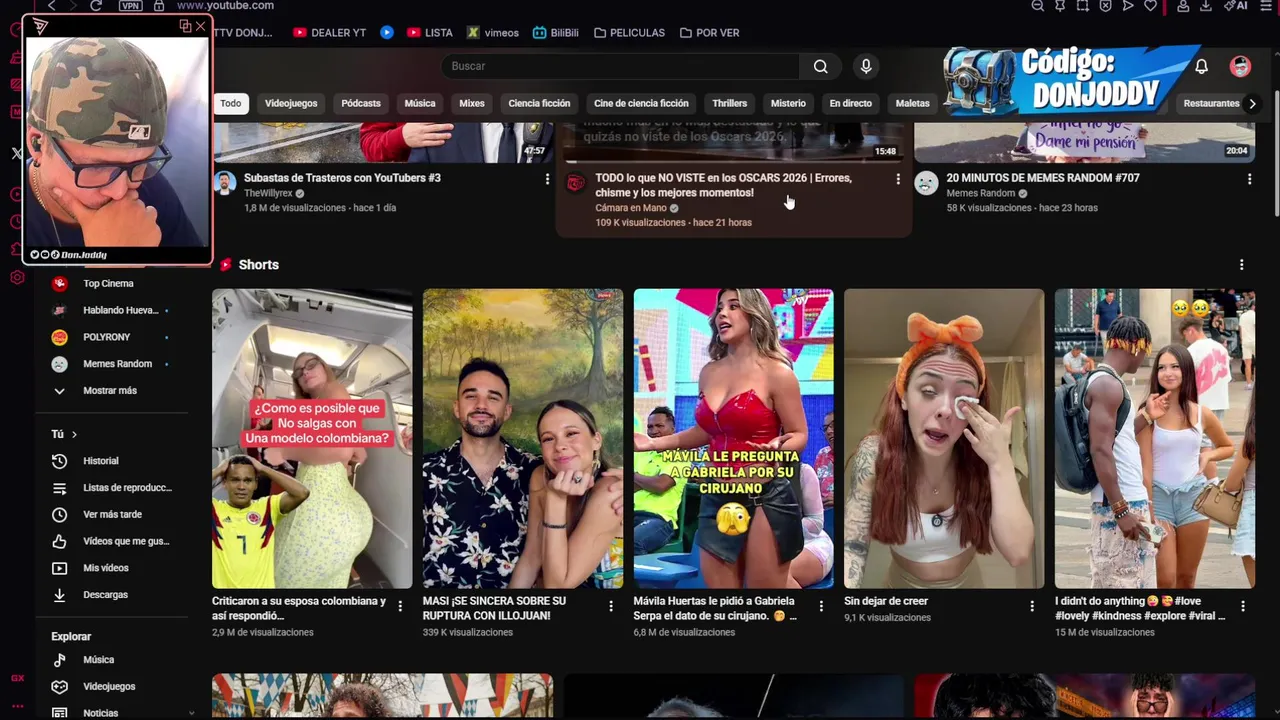Viewport: 1280px width, 720px height.
Task: Select the Cine de ciencia ficción chip
Action: pyautogui.click(x=641, y=103)
